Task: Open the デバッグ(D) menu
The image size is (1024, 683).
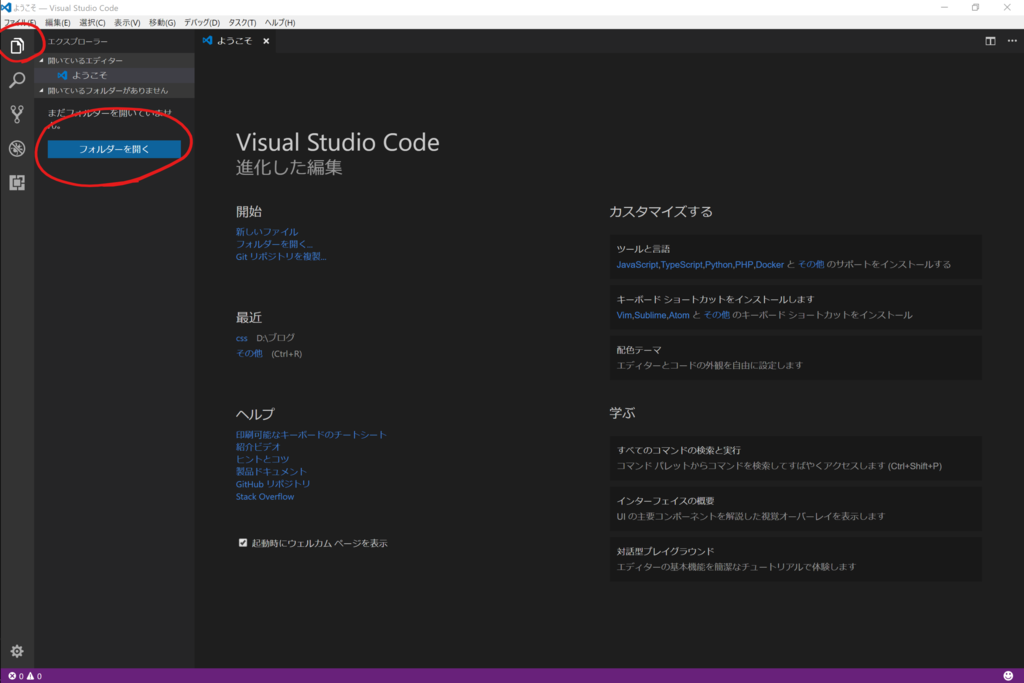Action: (x=202, y=22)
